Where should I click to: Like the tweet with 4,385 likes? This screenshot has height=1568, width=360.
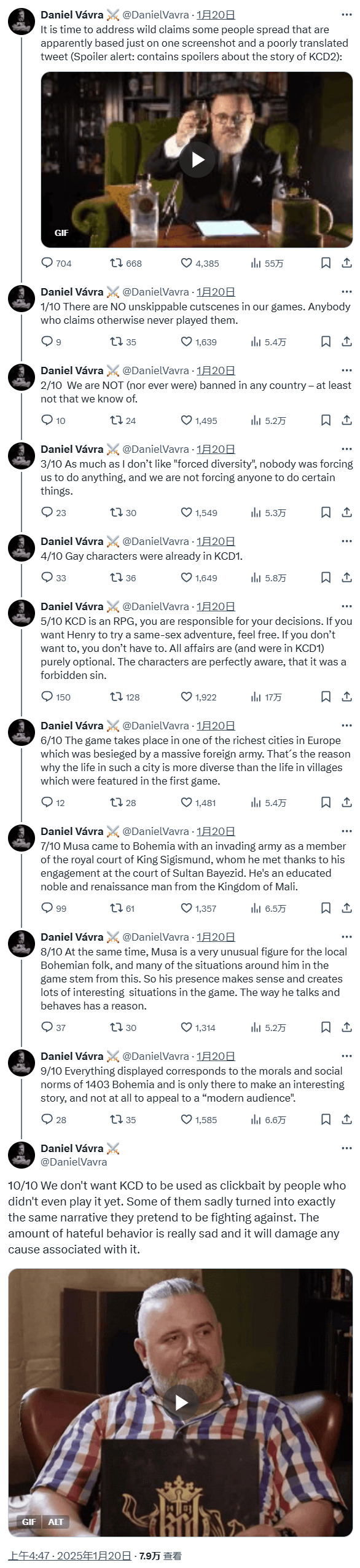point(200,263)
